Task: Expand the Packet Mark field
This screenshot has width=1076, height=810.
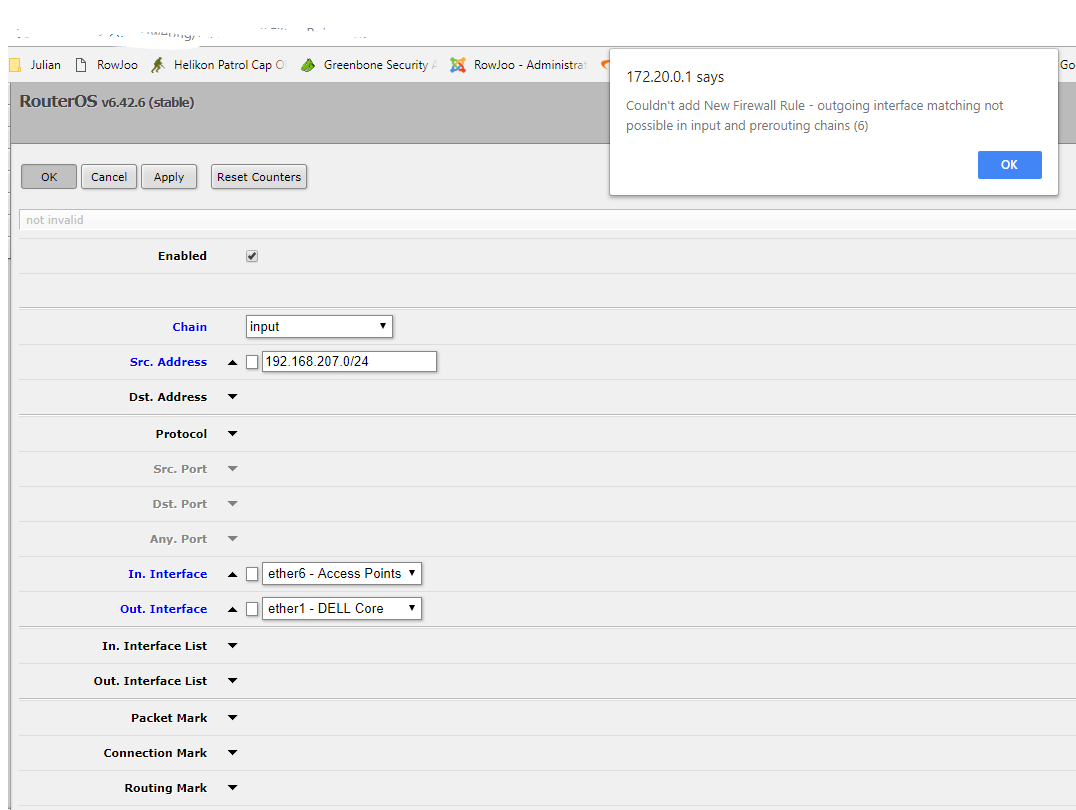Action: point(233,718)
